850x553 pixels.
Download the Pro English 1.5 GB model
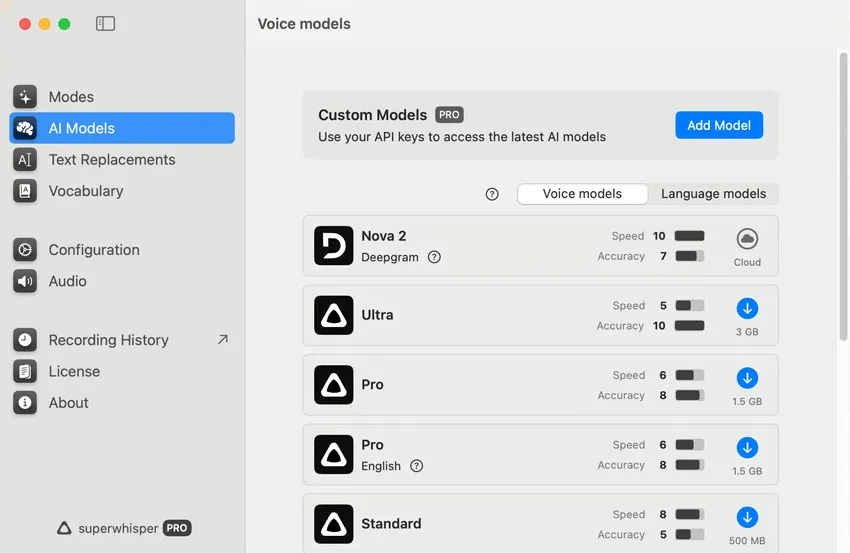click(747, 447)
